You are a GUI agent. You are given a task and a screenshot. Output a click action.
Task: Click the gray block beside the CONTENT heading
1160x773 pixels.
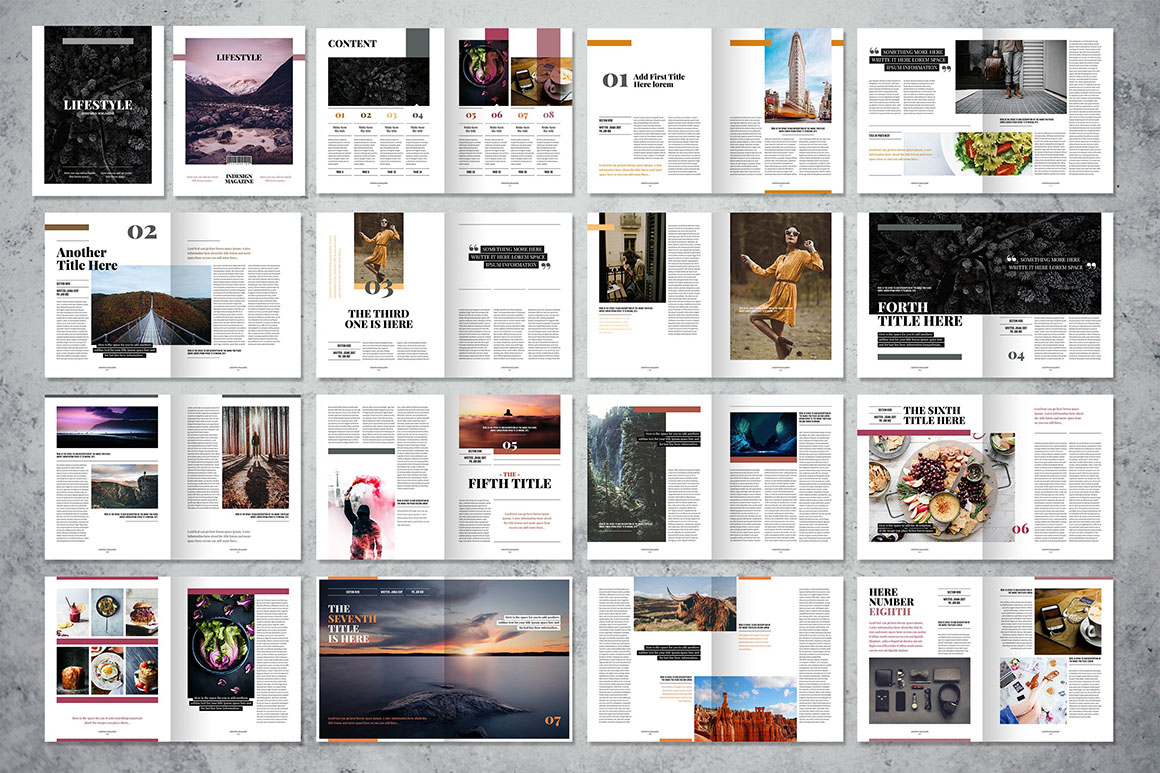[416, 42]
